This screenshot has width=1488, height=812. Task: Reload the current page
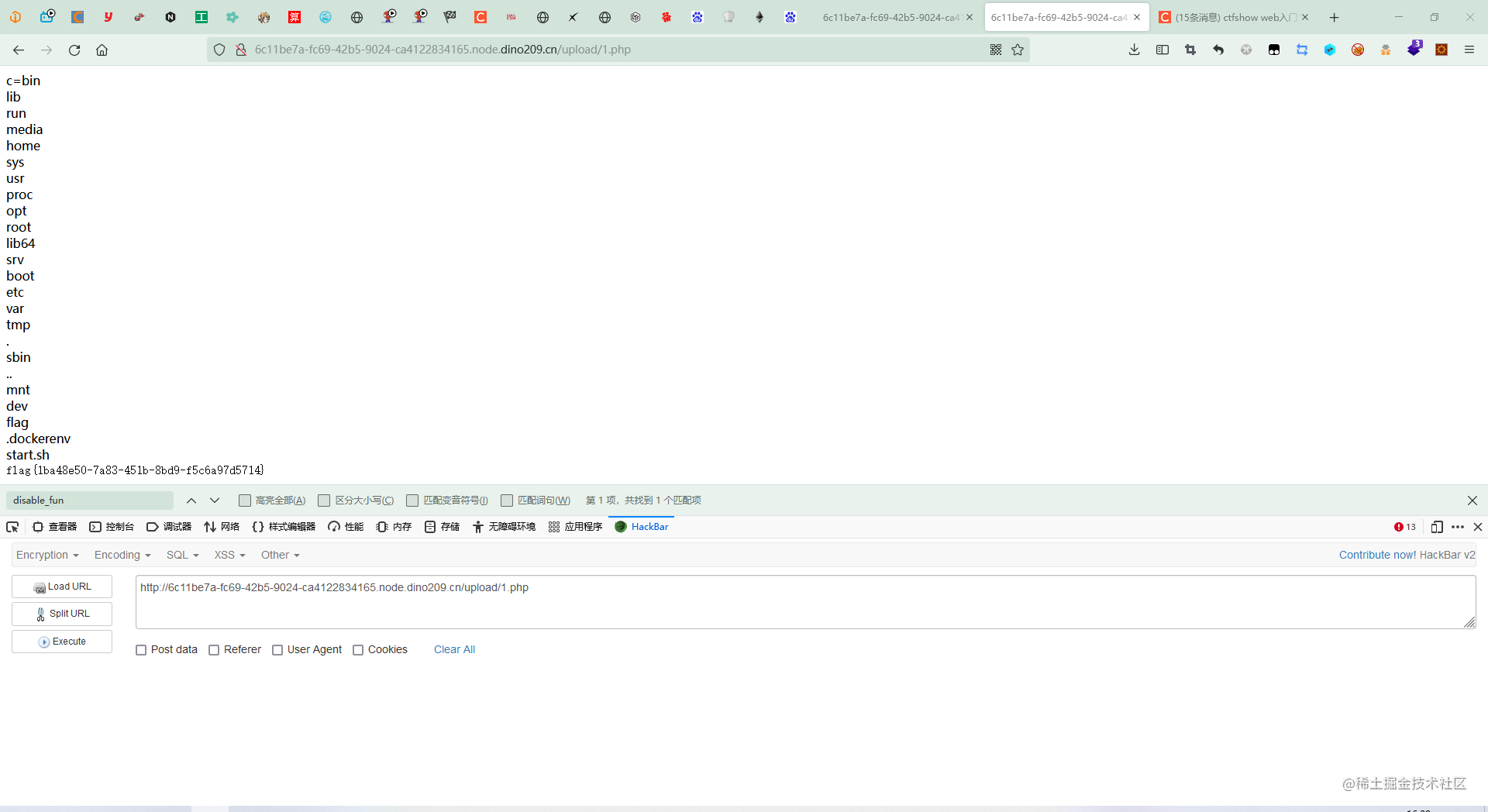coord(74,50)
